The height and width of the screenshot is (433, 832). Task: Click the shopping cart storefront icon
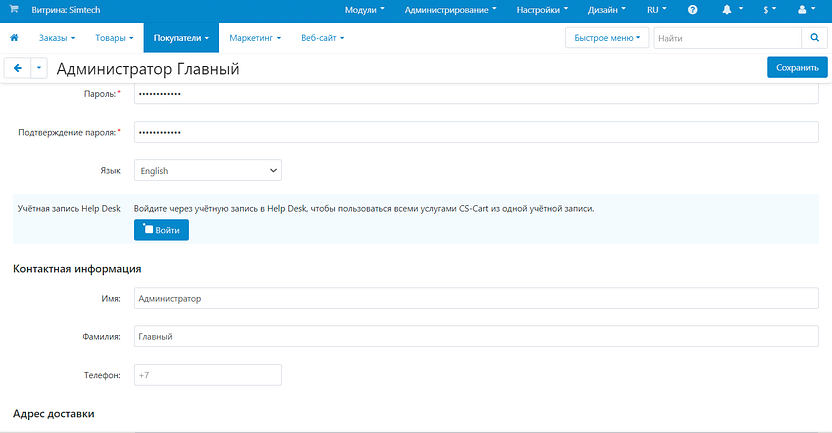click(x=14, y=9)
